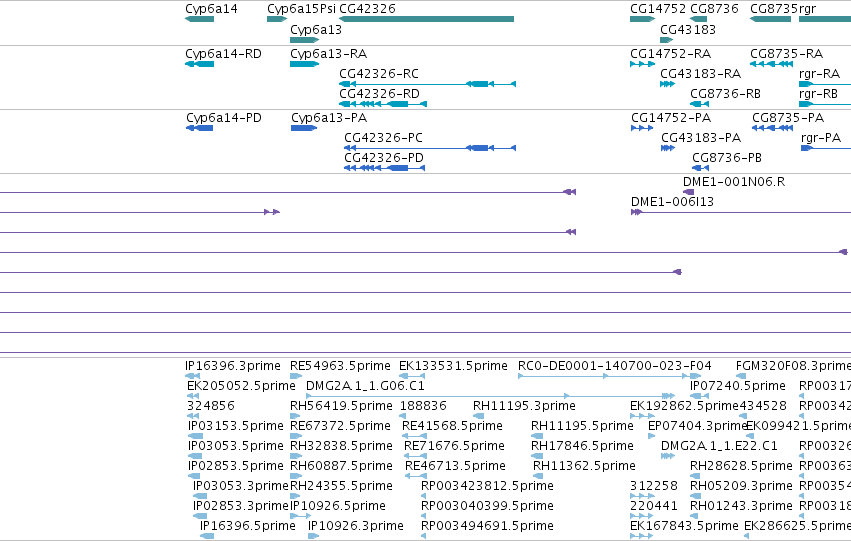
Task: Click RH56419.5prime label
Action: 341,406
